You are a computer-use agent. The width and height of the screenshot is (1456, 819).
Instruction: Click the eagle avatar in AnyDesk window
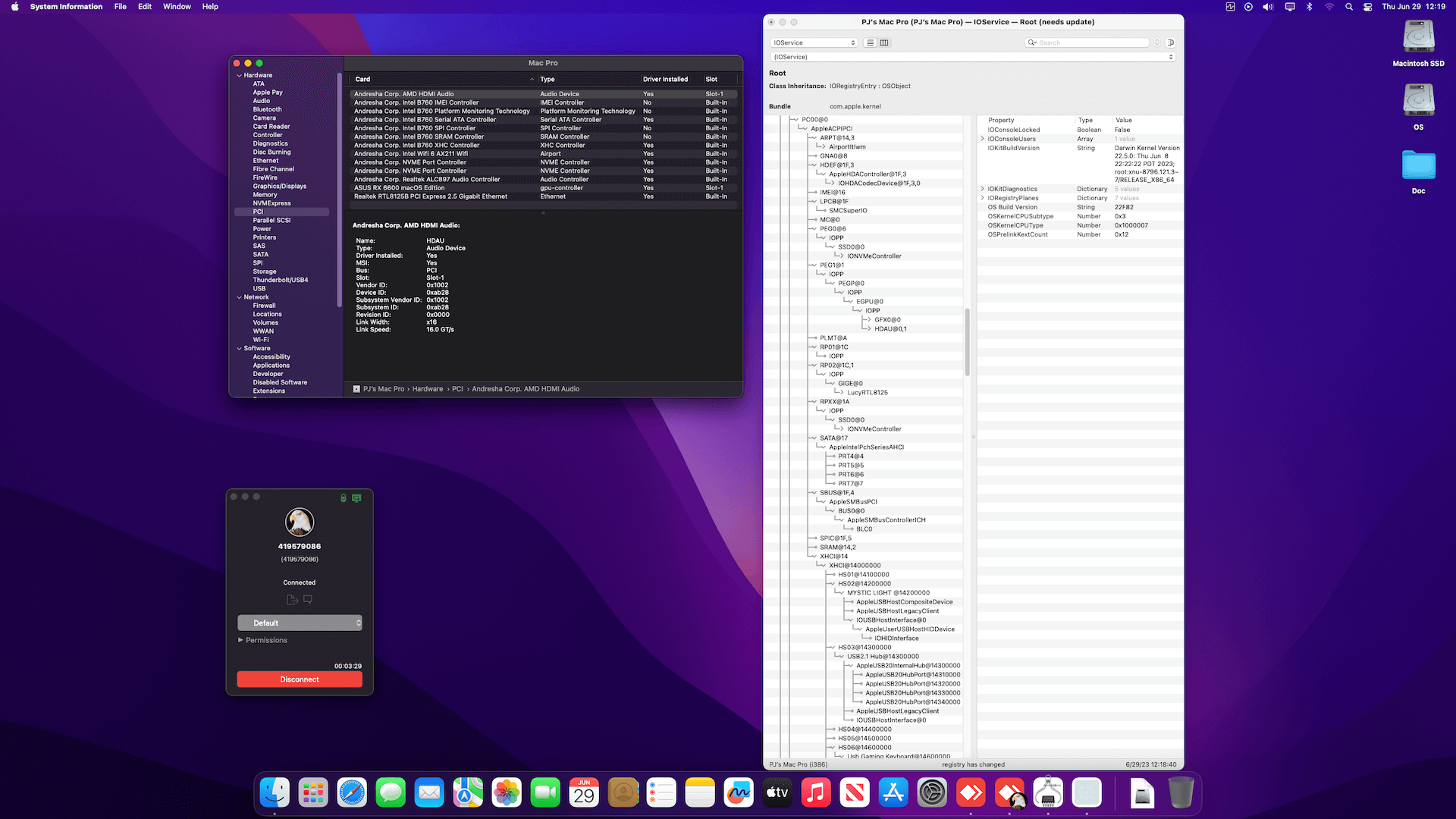pos(300,522)
